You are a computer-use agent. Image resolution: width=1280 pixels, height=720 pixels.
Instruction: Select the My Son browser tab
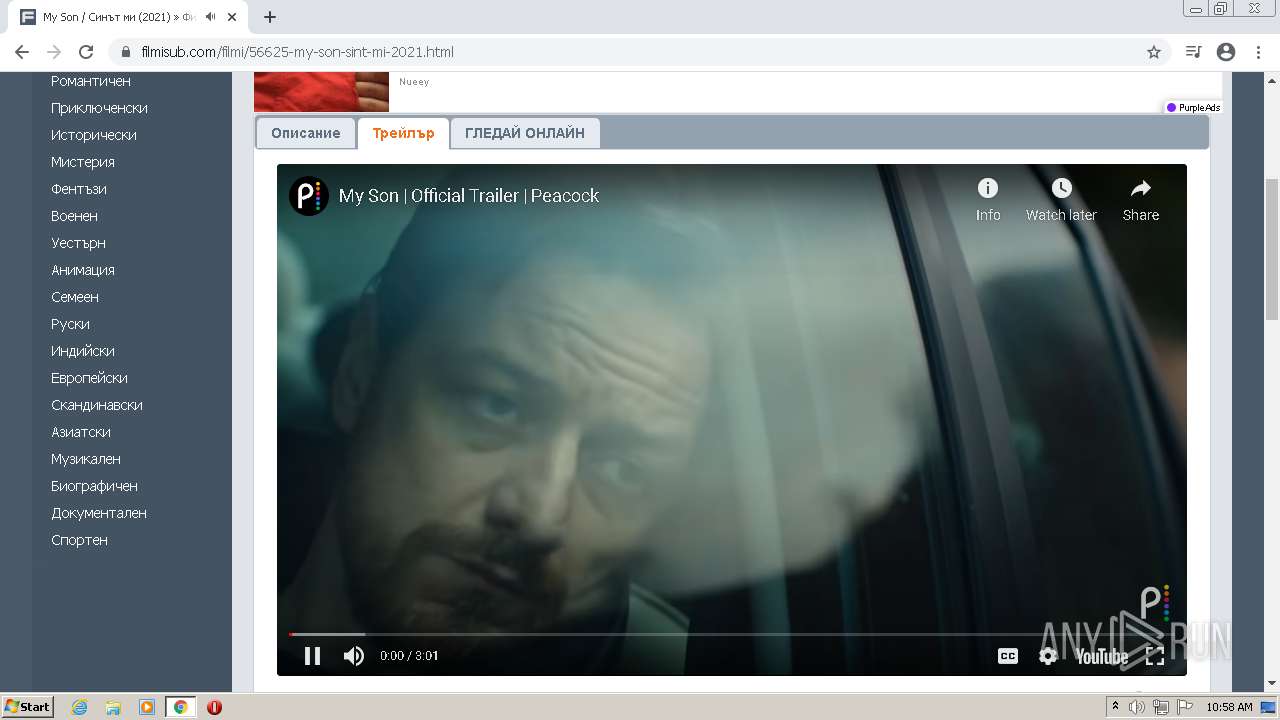[120, 17]
